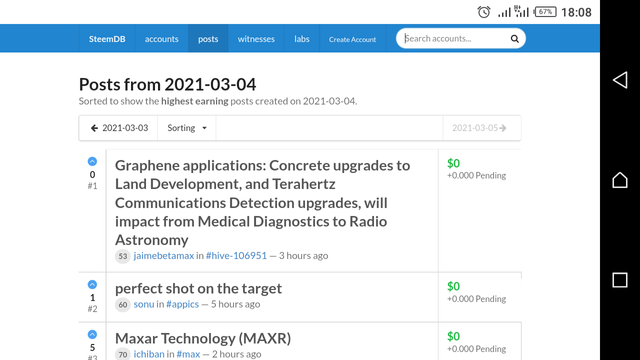Image resolution: width=640 pixels, height=360 pixels.
Task: Click the Create Account link
Action: 352,39
